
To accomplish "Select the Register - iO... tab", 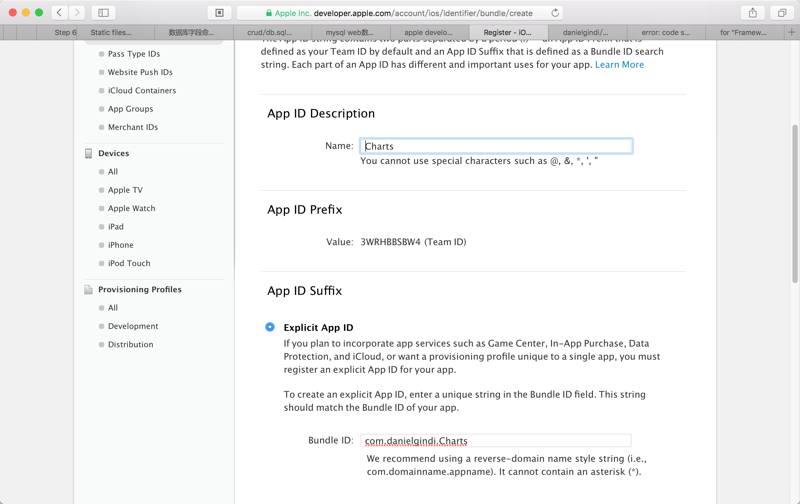I will [x=508, y=32].
